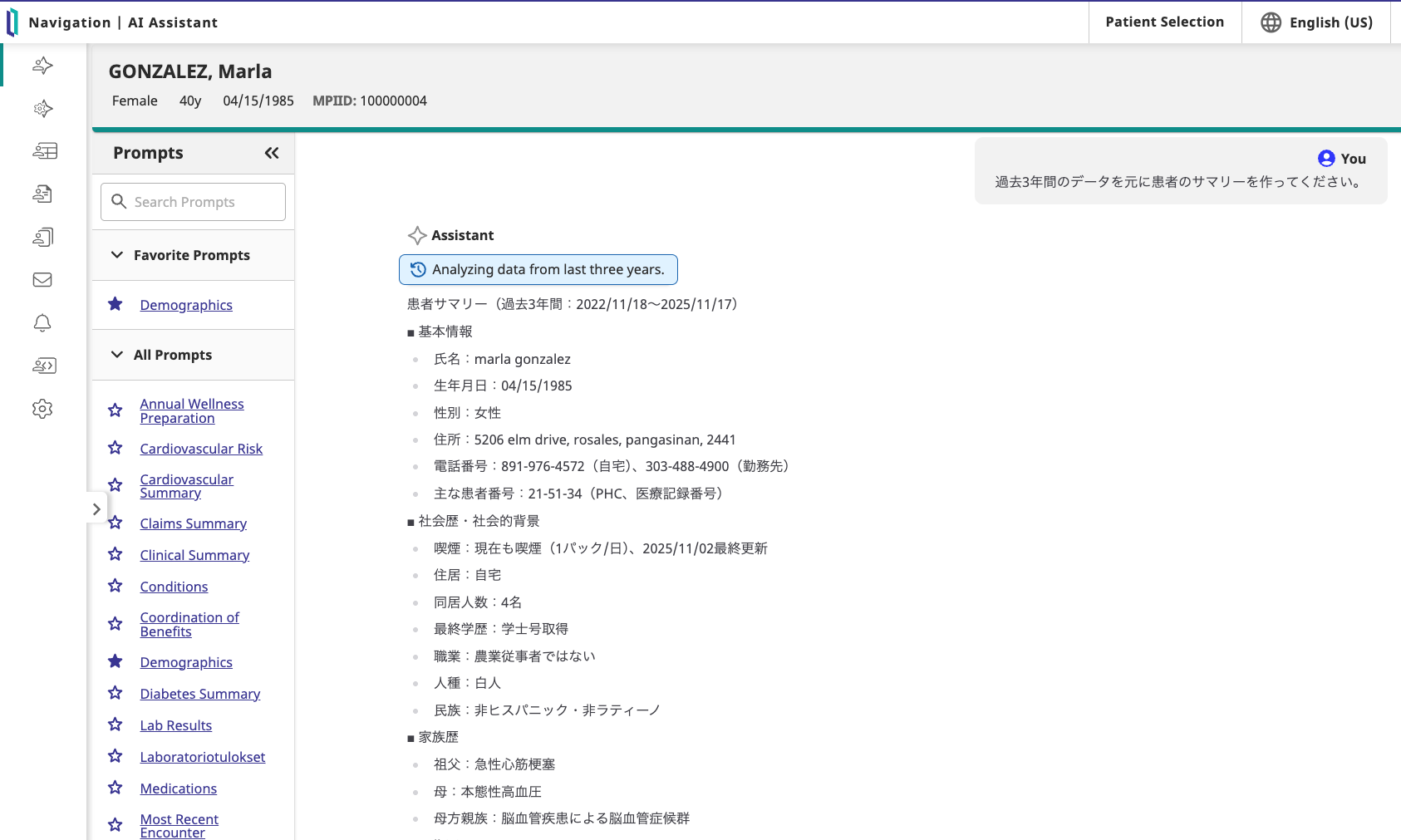Collapse the All Prompts section

pos(116,354)
